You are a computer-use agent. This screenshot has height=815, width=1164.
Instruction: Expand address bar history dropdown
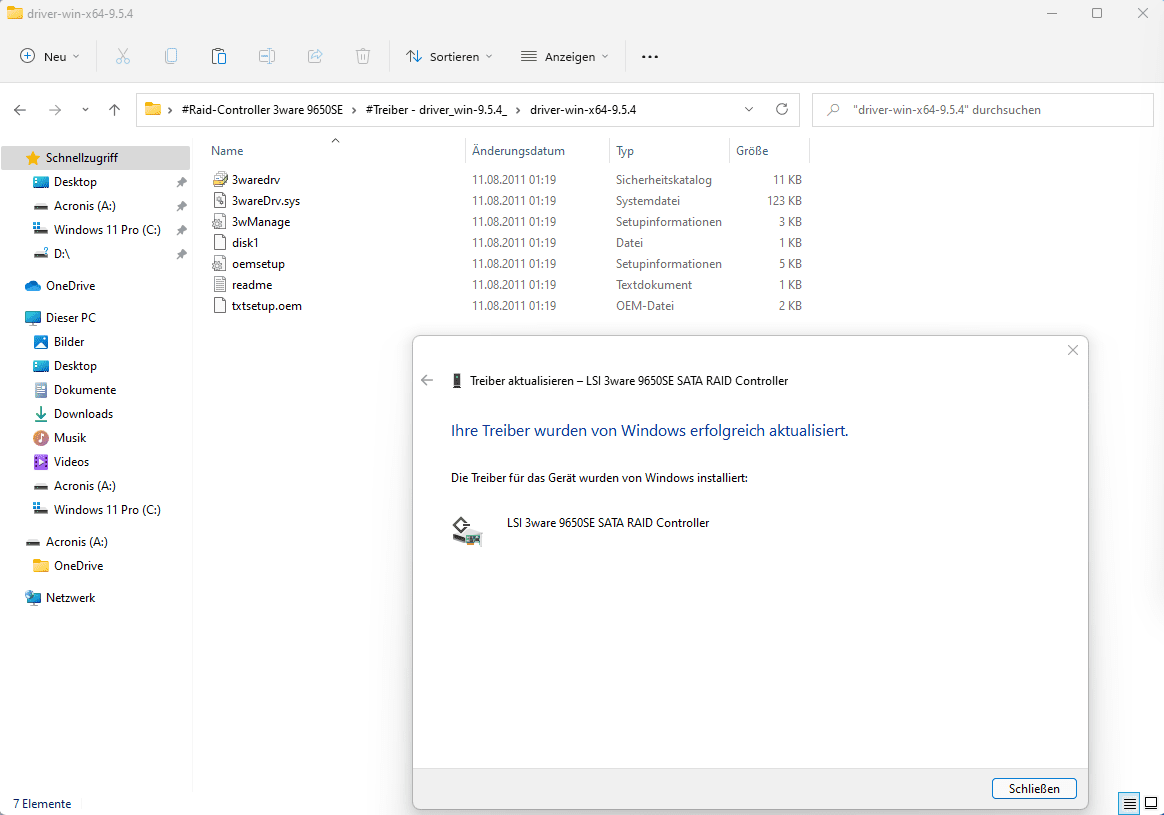pos(748,109)
